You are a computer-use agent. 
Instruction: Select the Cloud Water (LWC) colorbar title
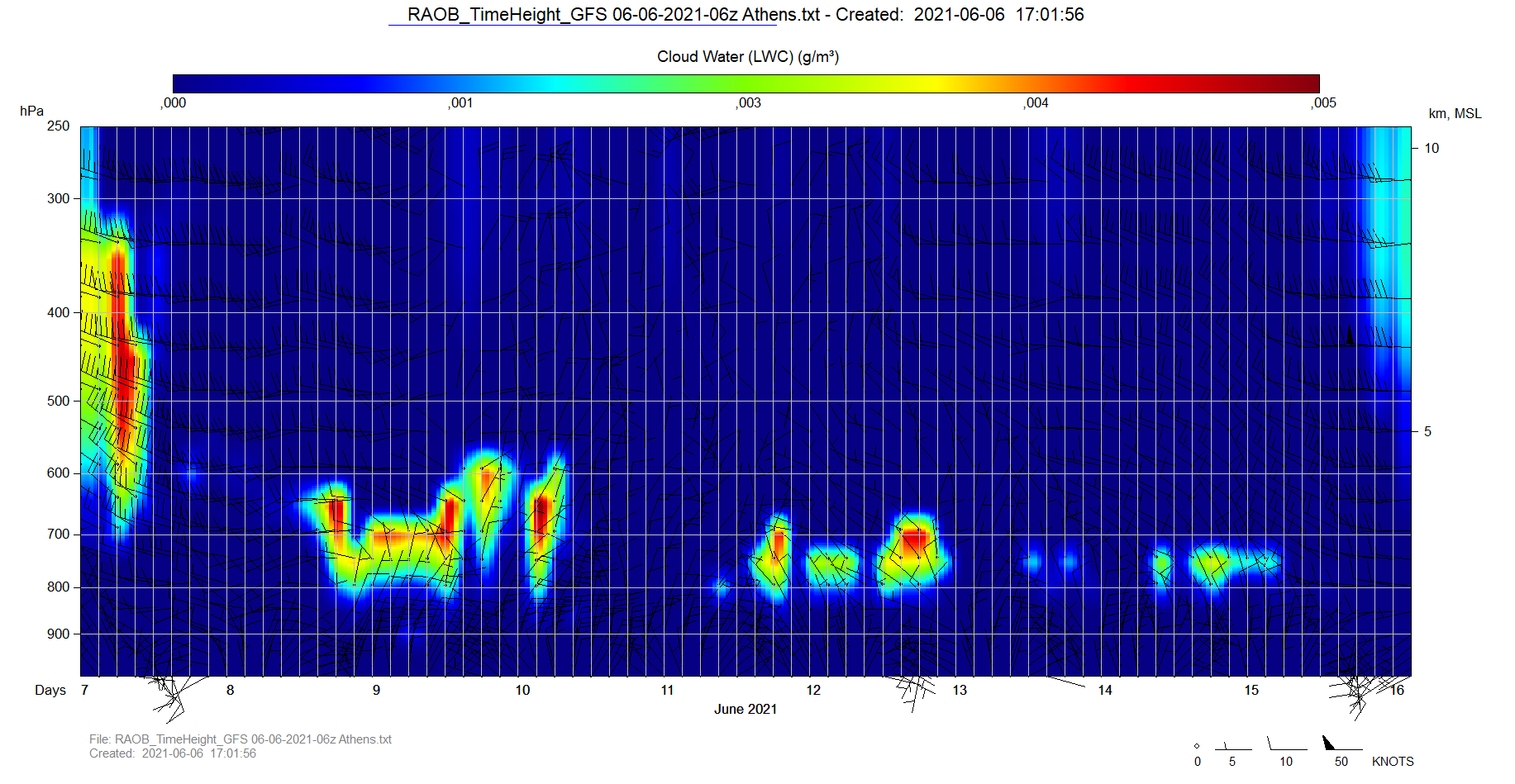point(747,57)
